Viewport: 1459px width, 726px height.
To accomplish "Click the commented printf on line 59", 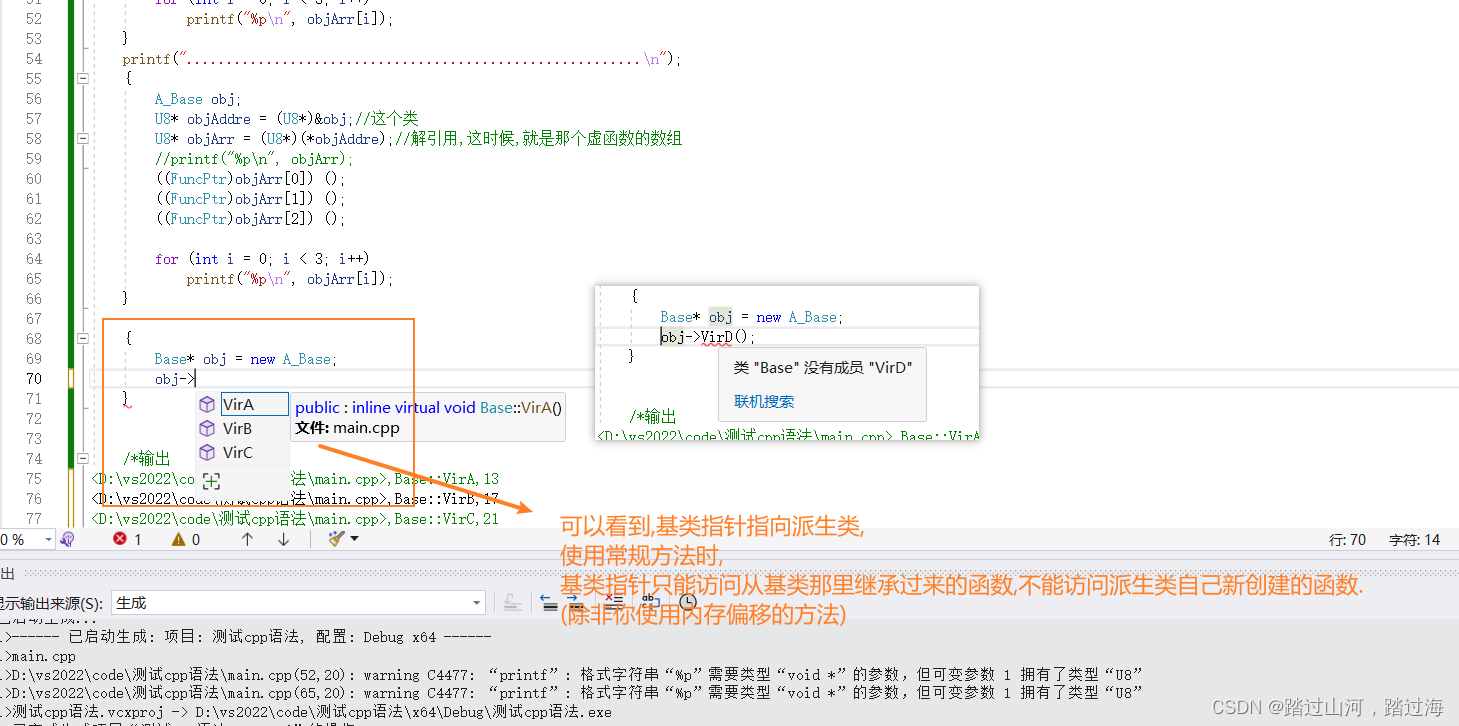I will coord(254,159).
